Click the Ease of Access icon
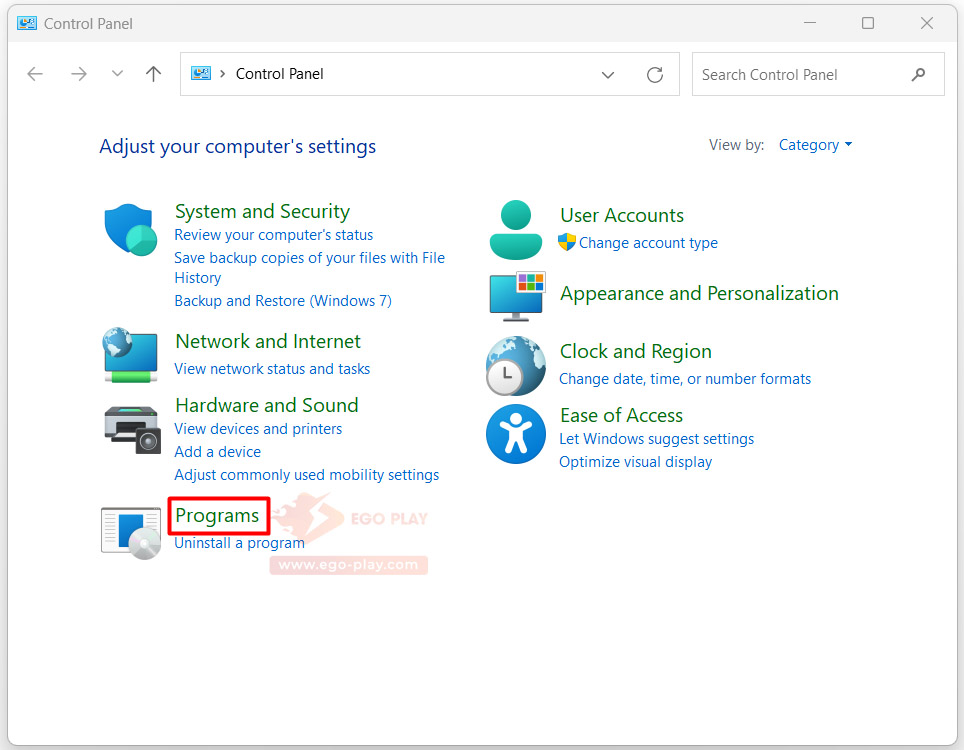The width and height of the screenshot is (964, 750). click(516, 434)
